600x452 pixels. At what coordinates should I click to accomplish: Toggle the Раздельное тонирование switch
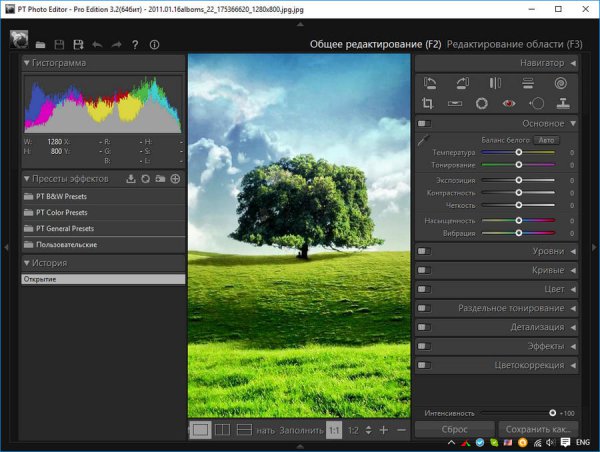(424, 308)
